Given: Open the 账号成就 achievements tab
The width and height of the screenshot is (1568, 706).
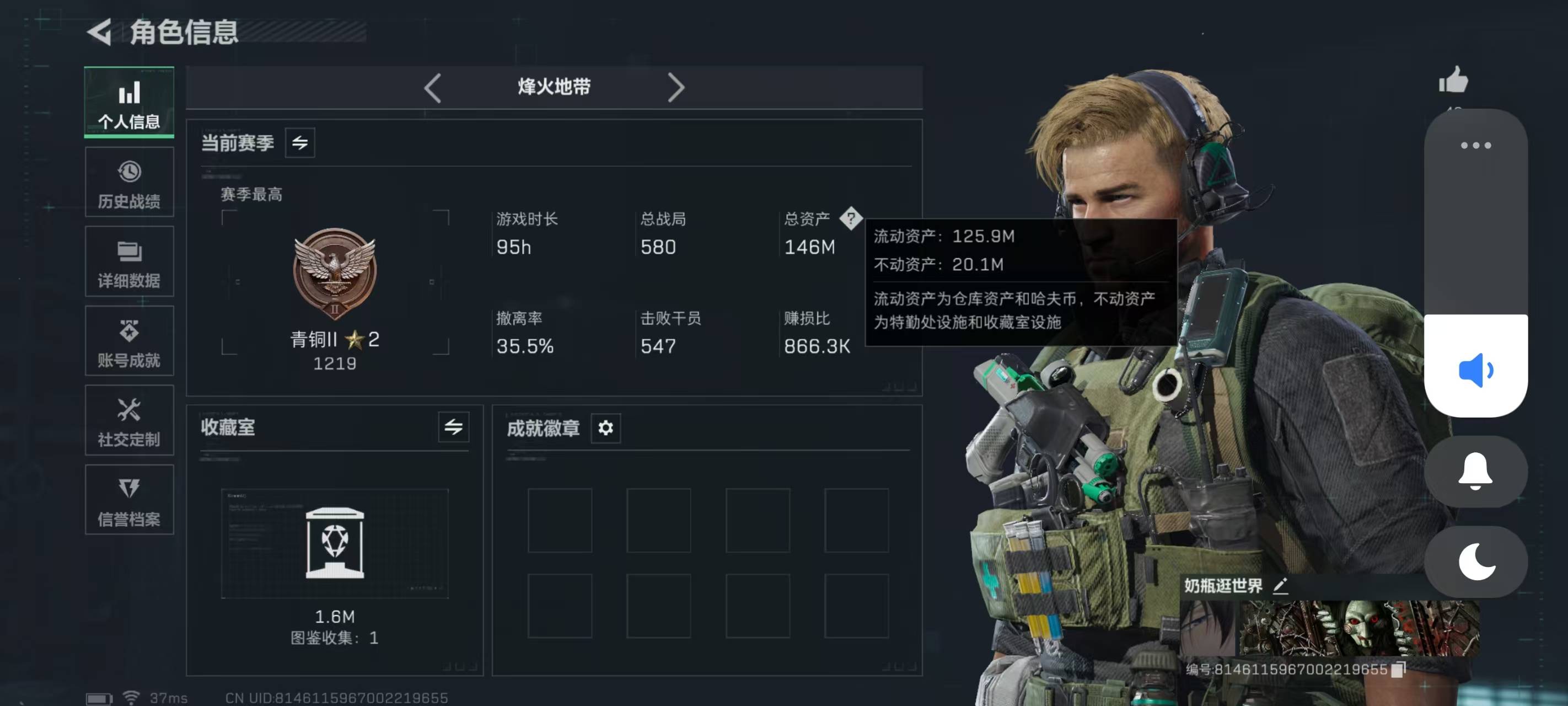Looking at the screenshot, I should click(129, 341).
